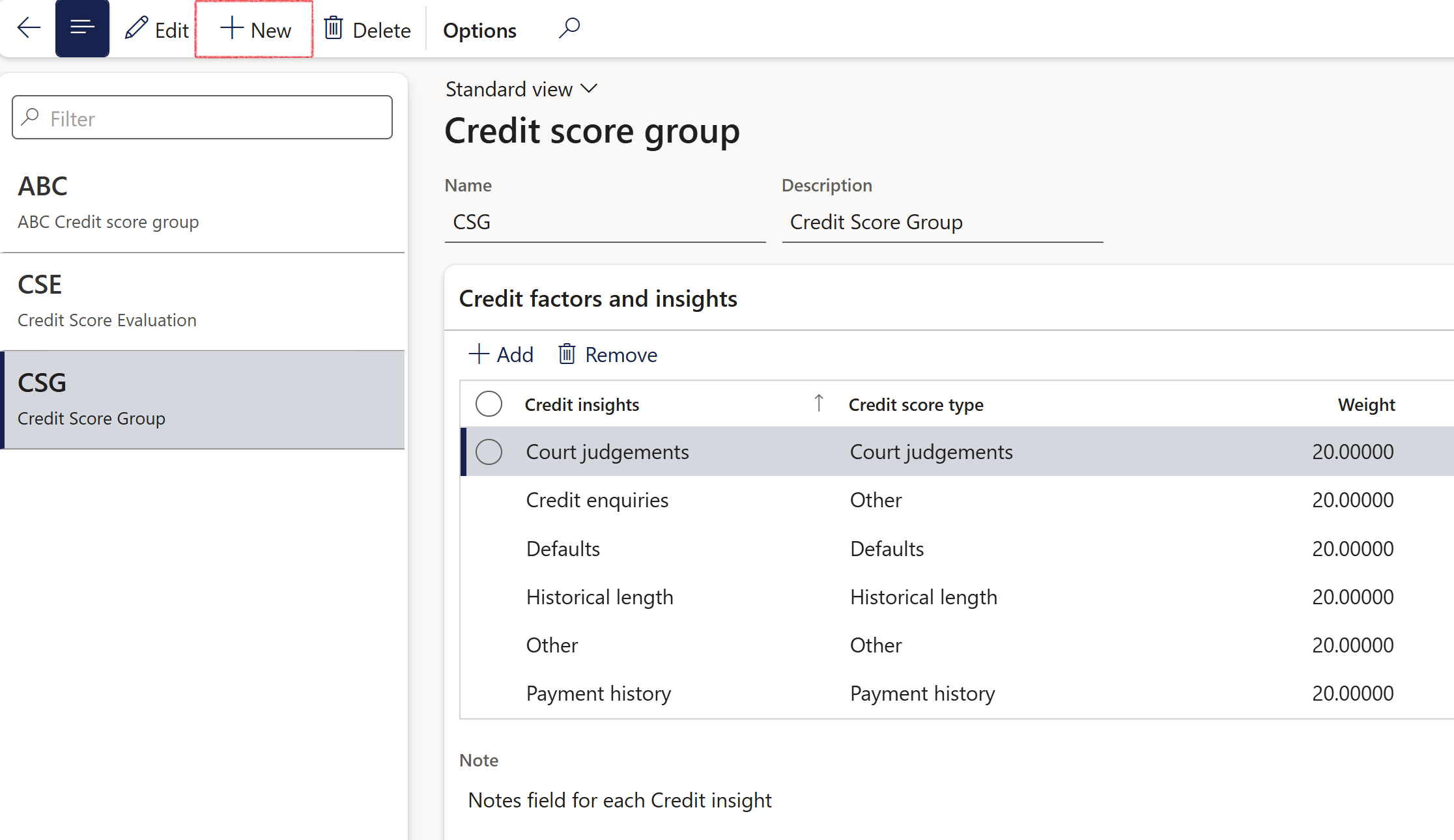1454x840 pixels.
Task: Open the toolbar search magnifier
Action: [569, 29]
